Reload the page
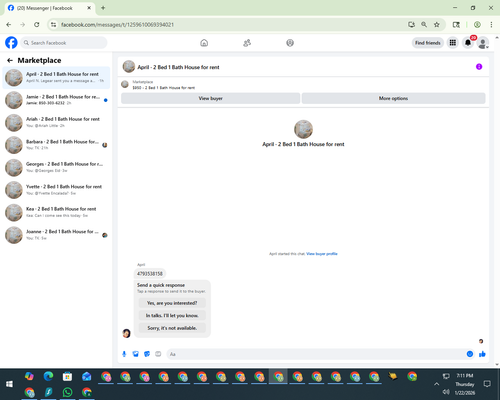Image resolution: width=500 pixels, height=400 pixels. 37,25
